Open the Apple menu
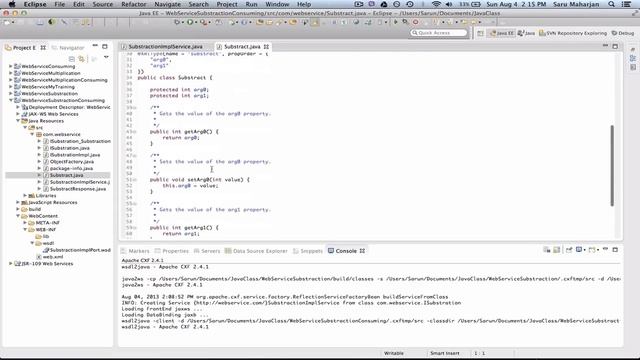This screenshot has height=360, width=640. pos(12,4)
